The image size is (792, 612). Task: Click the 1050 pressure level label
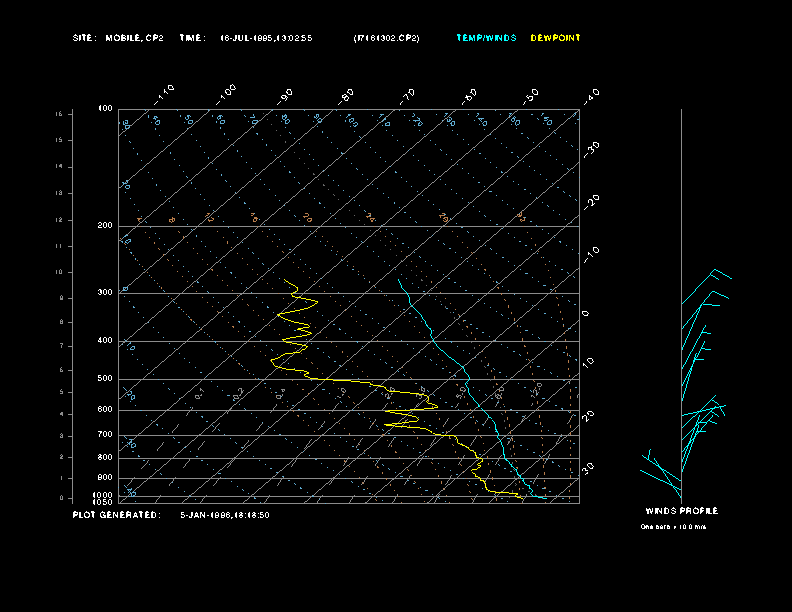pos(103,502)
